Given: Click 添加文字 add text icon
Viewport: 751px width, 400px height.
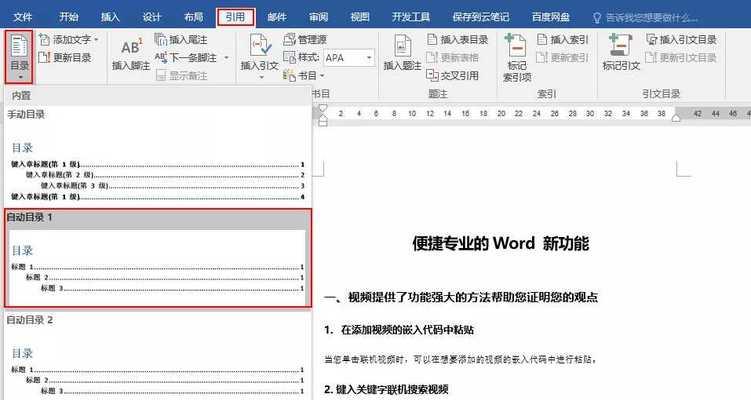Looking at the screenshot, I should (x=44, y=39).
